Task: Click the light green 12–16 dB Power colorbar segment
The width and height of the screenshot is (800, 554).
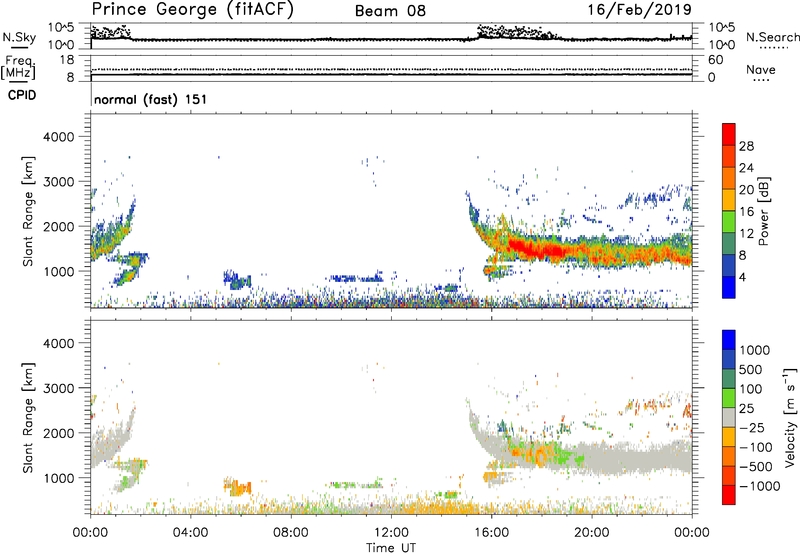Action: 729,222
